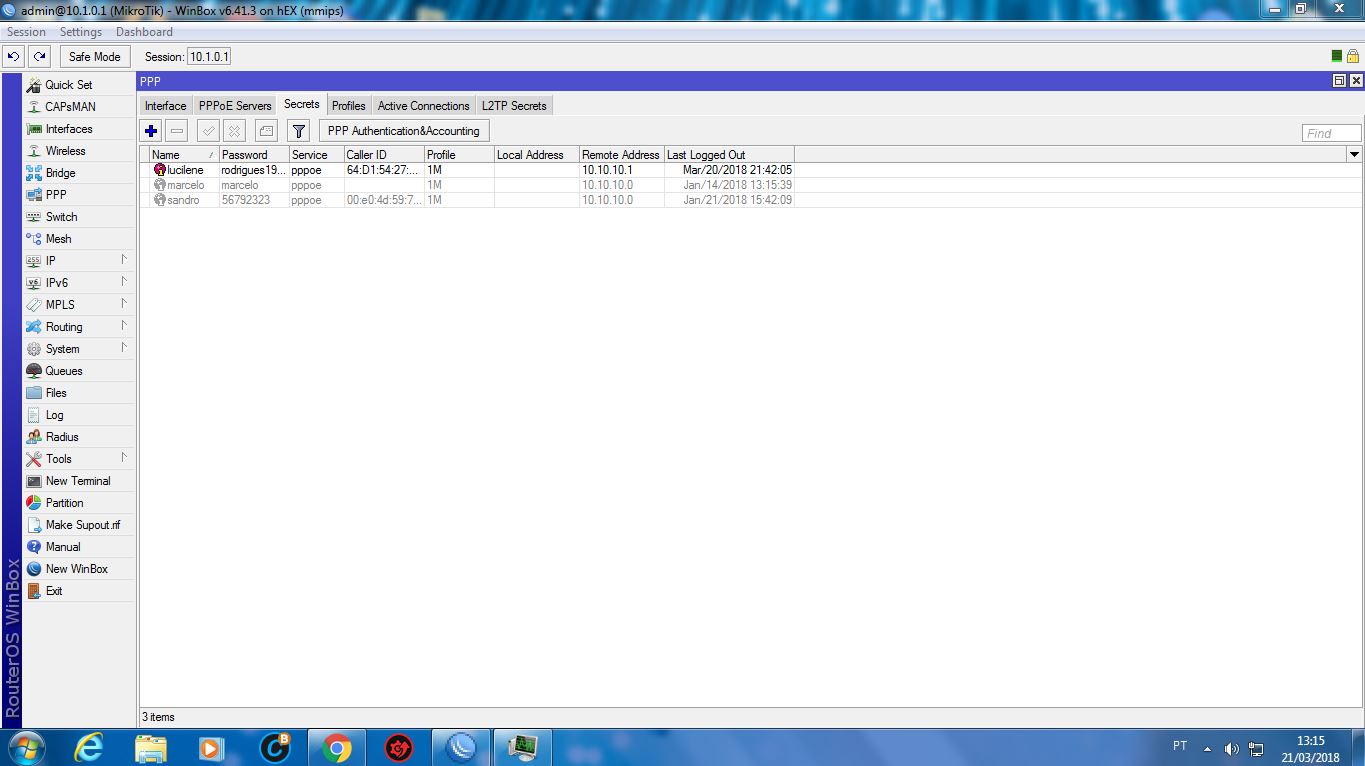Sort by Last Logged Out column header

pos(729,155)
